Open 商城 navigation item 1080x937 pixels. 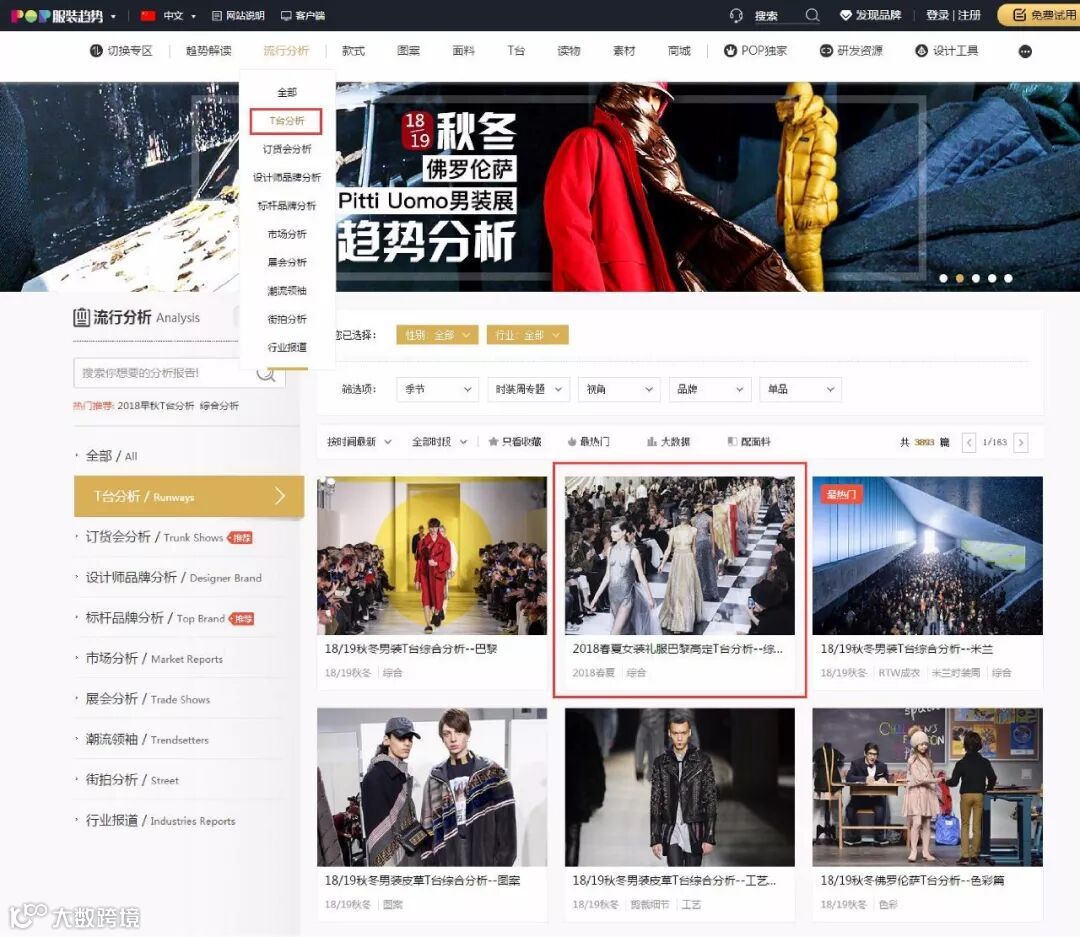[x=679, y=51]
